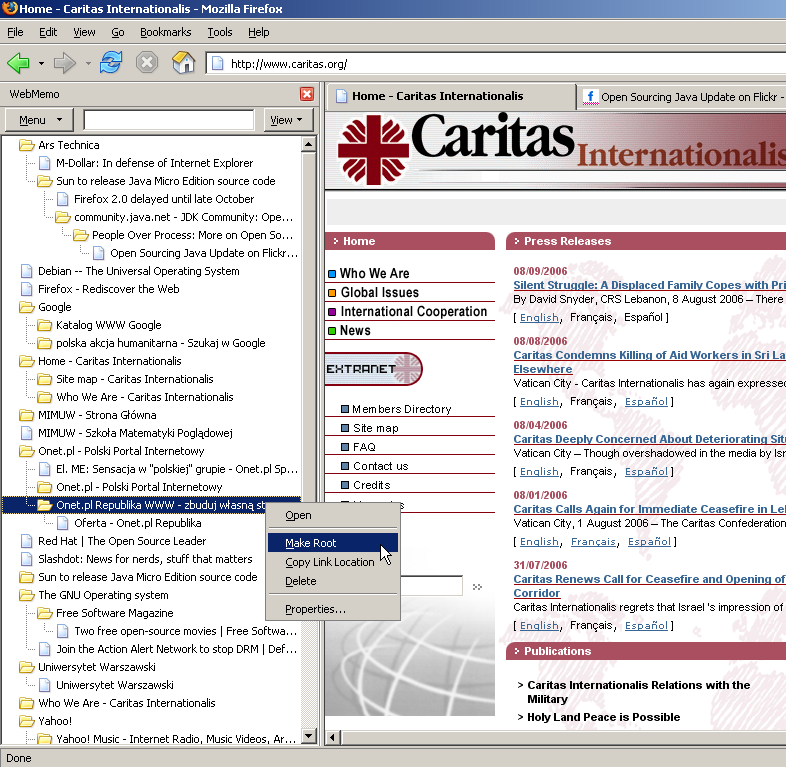Open the View menu in menu bar

point(84,32)
